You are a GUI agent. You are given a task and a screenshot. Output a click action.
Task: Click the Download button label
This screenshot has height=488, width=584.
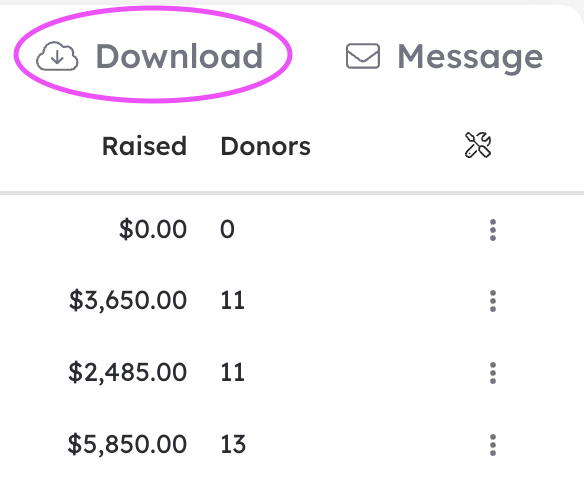(180, 56)
